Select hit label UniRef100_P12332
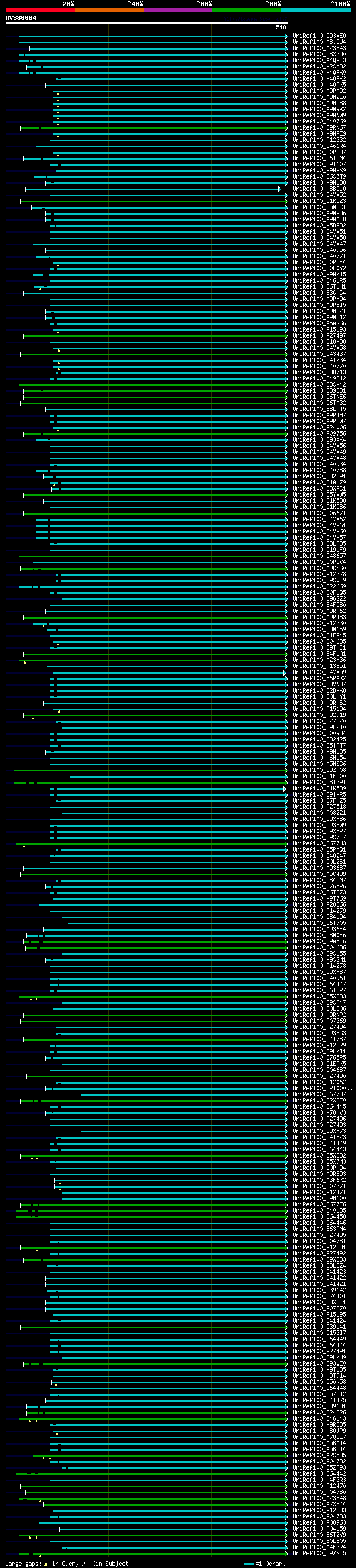Image resolution: width=356 pixels, height=1568 pixels. point(319,140)
